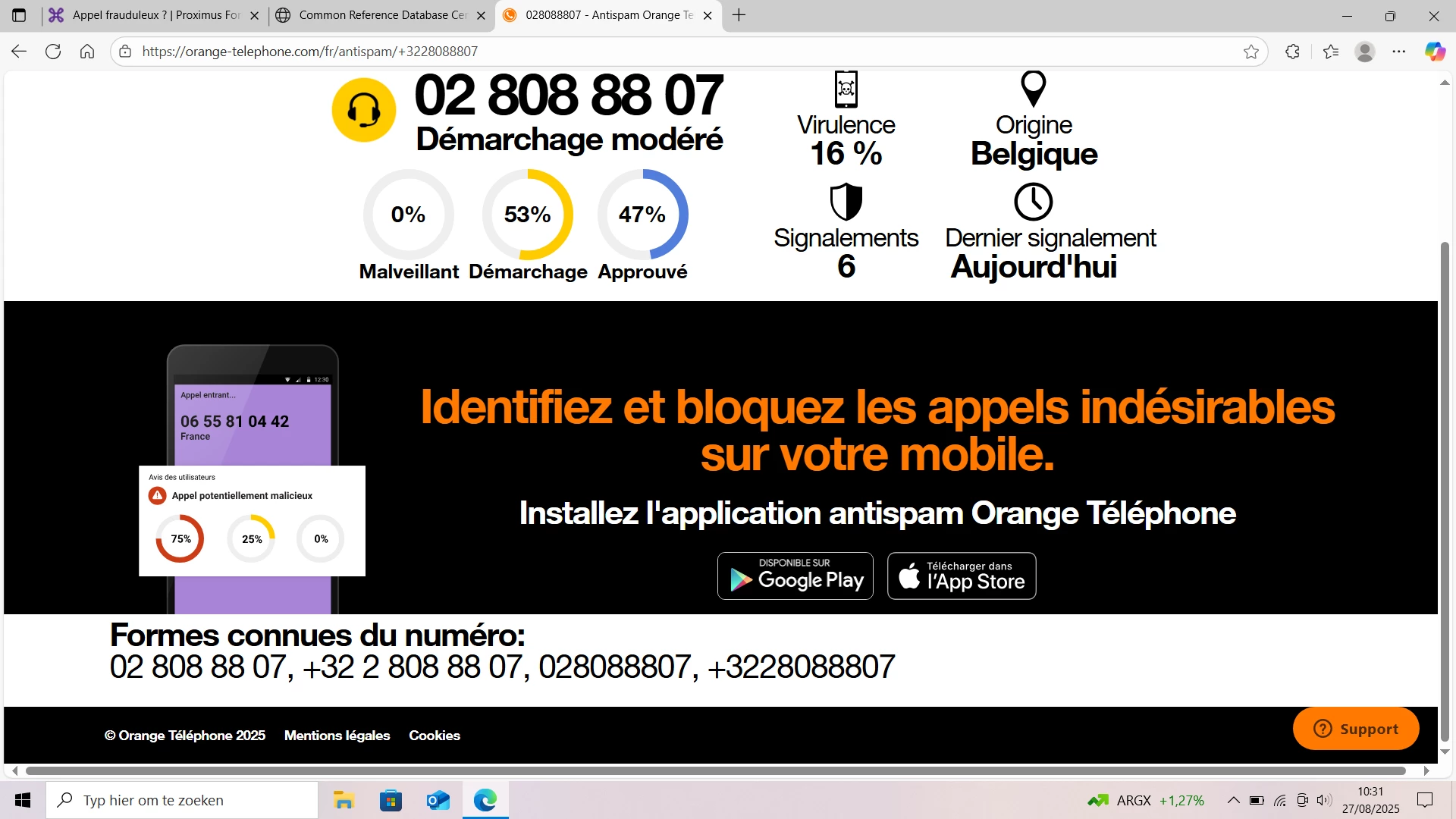Open Outlook from the Windows taskbar

[438, 800]
